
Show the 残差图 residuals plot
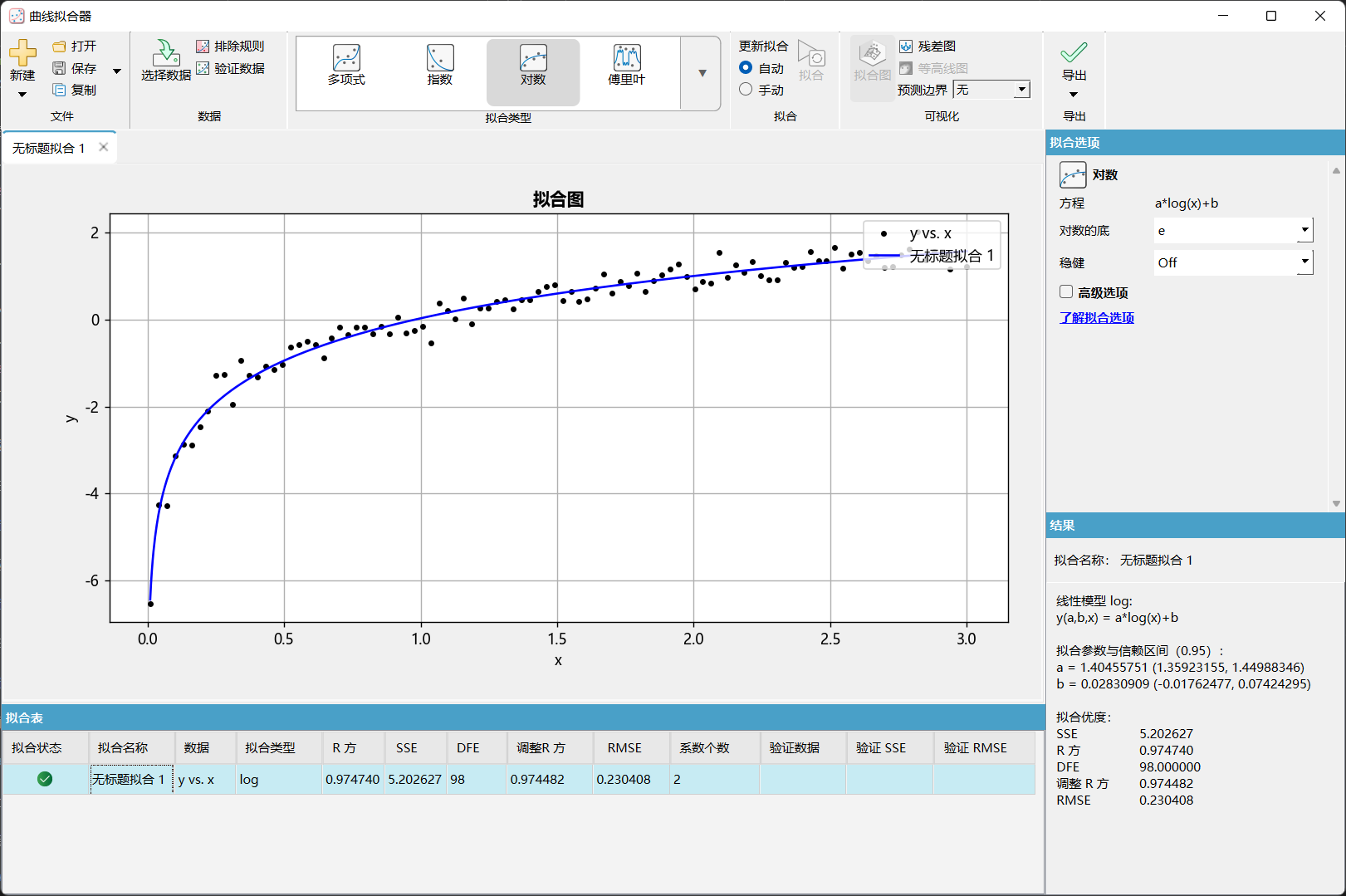pos(928,47)
